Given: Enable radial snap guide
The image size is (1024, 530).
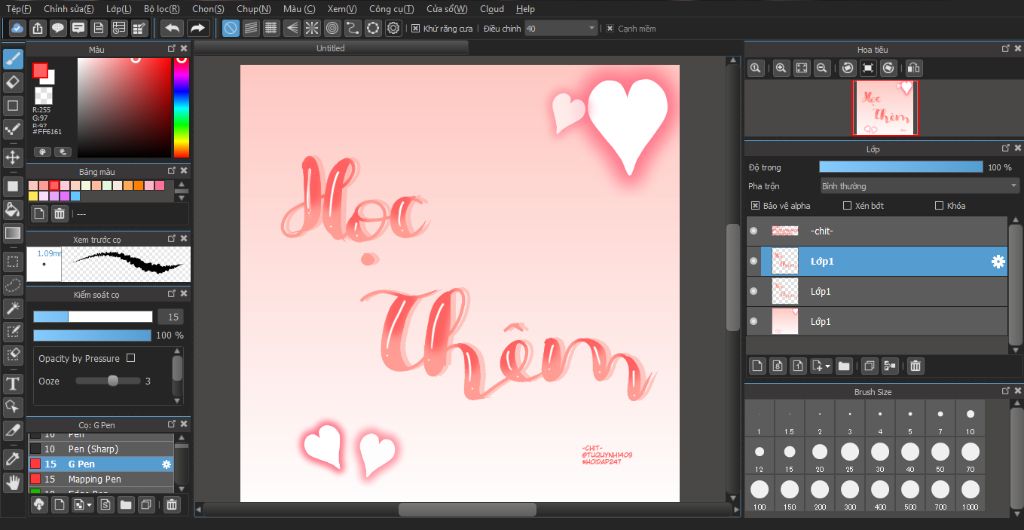Looking at the screenshot, I should pyautogui.click(x=312, y=28).
